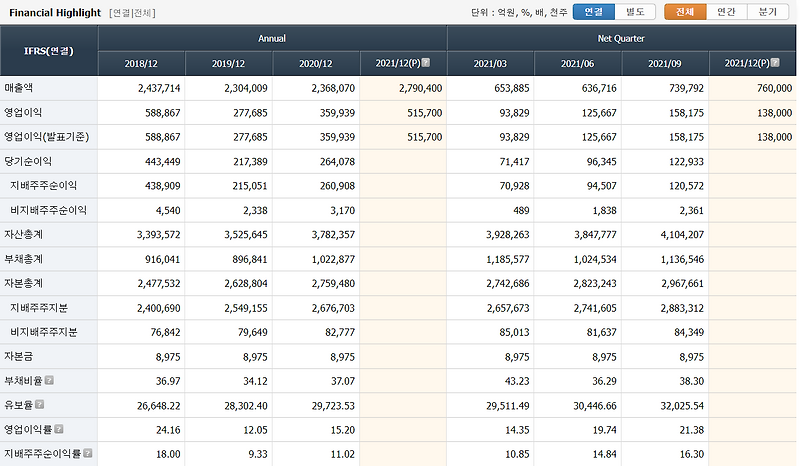Click the 비지배주주지분 row label
Image resolution: width=800 pixels, height=466 pixels.
[x=43, y=332]
